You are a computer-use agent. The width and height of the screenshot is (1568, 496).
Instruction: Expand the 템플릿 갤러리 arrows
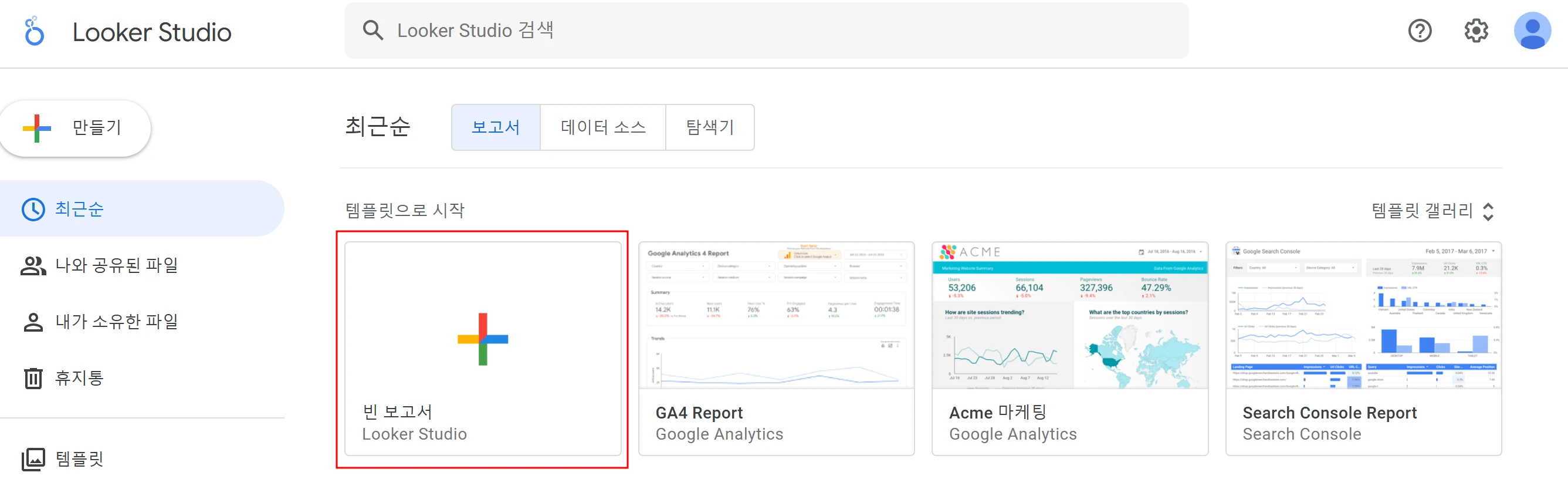[1488, 211]
